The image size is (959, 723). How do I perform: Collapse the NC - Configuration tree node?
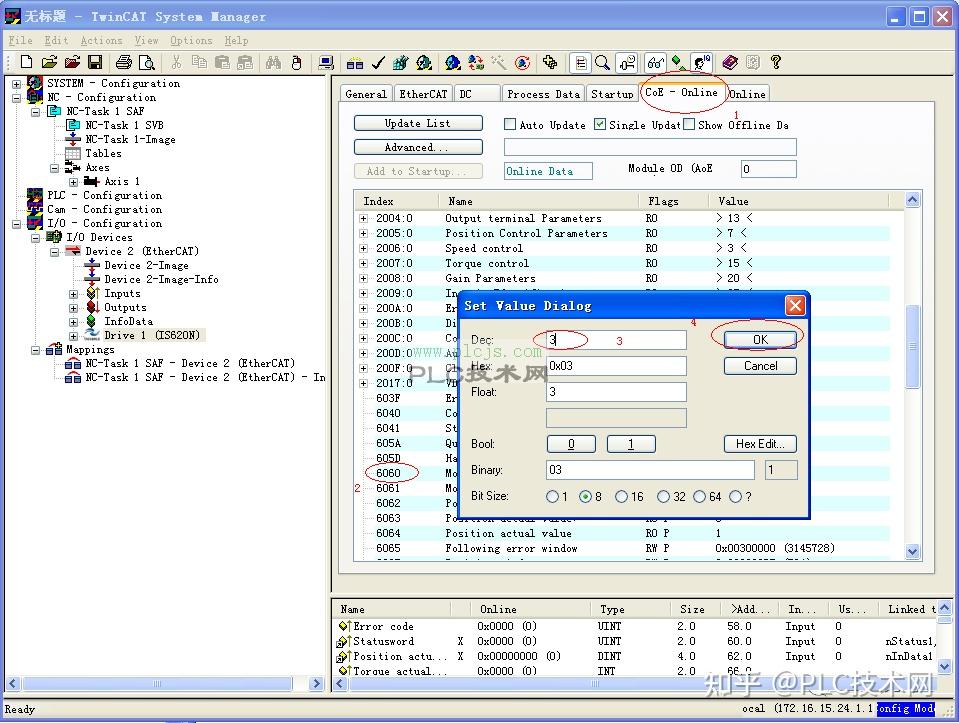coord(17,98)
